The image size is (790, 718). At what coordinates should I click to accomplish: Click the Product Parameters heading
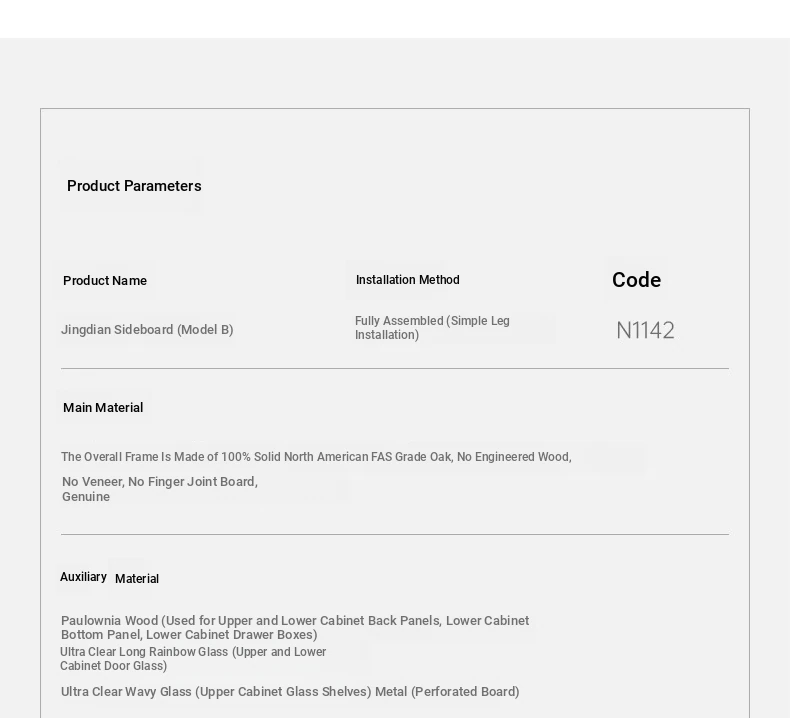click(x=134, y=186)
